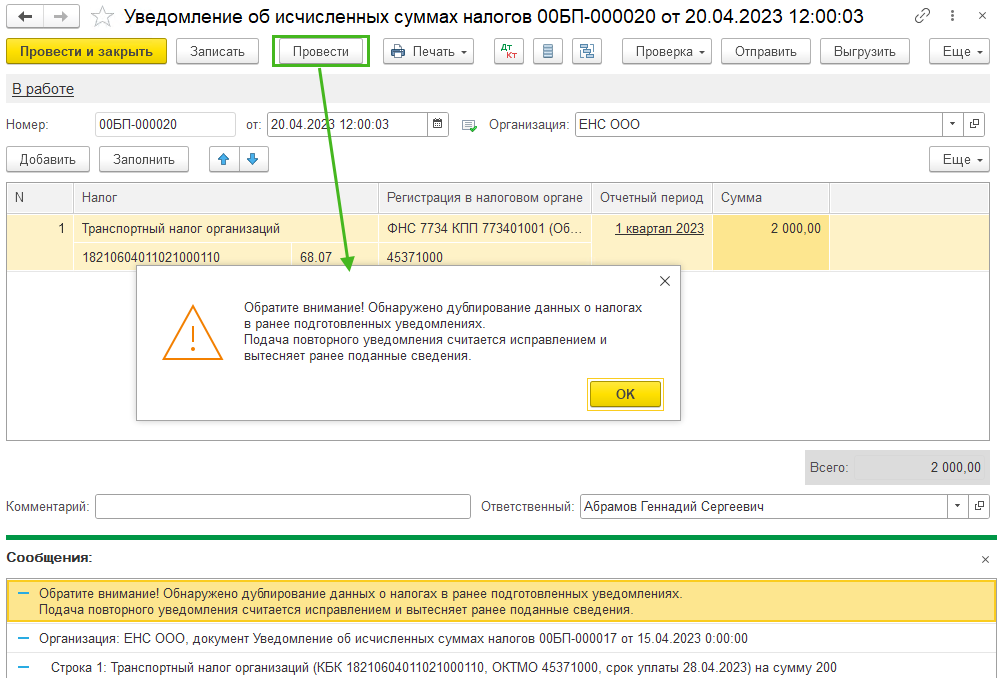
Task: Open Печать dropdown menu
Action: click(429, 51)
